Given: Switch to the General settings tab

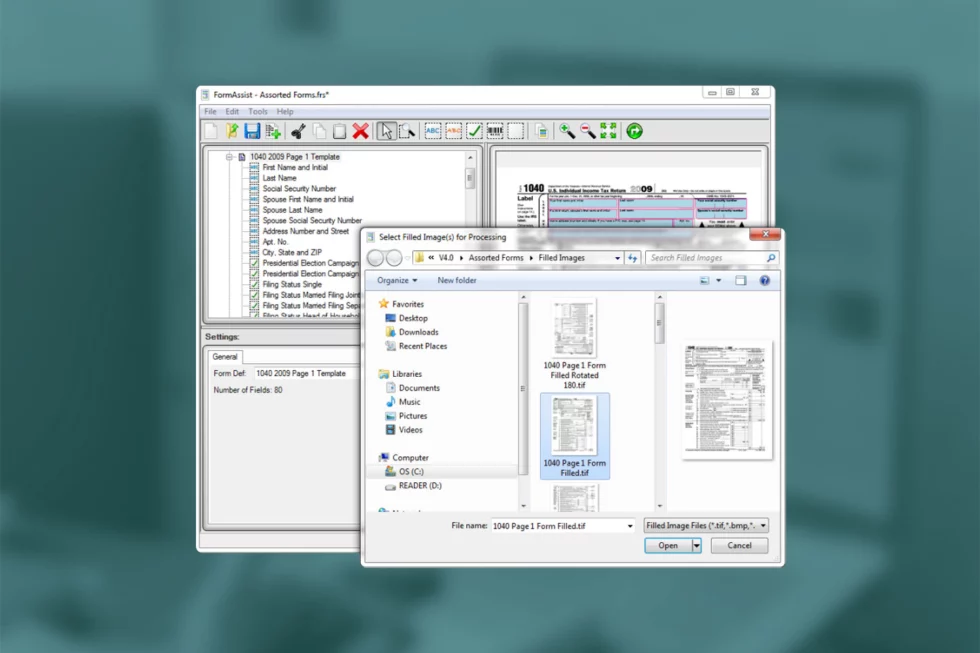Looking at the screenshot, I should [x=225, y=356].
